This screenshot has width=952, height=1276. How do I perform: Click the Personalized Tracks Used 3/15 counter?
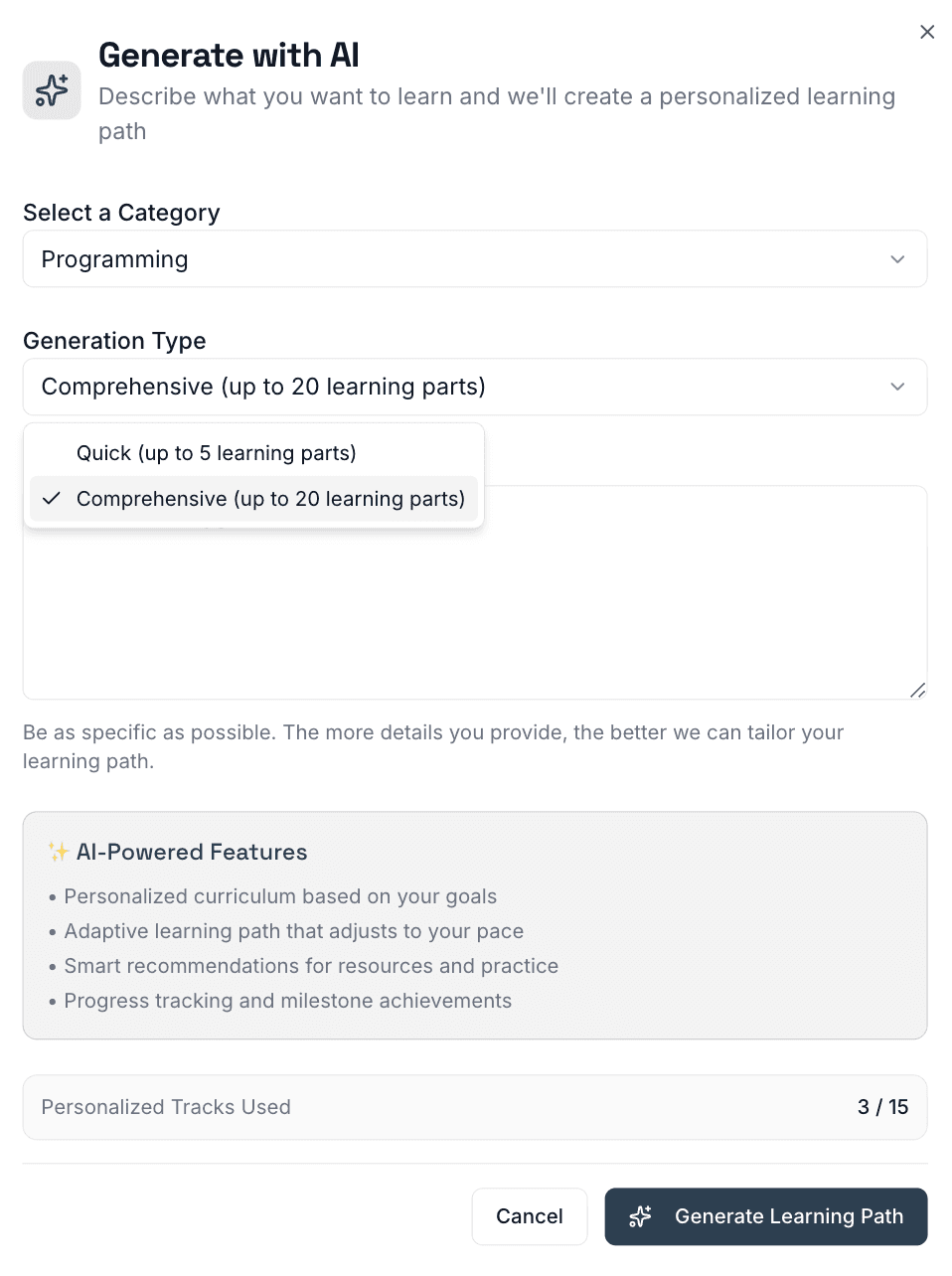(x=475, y=1107)
